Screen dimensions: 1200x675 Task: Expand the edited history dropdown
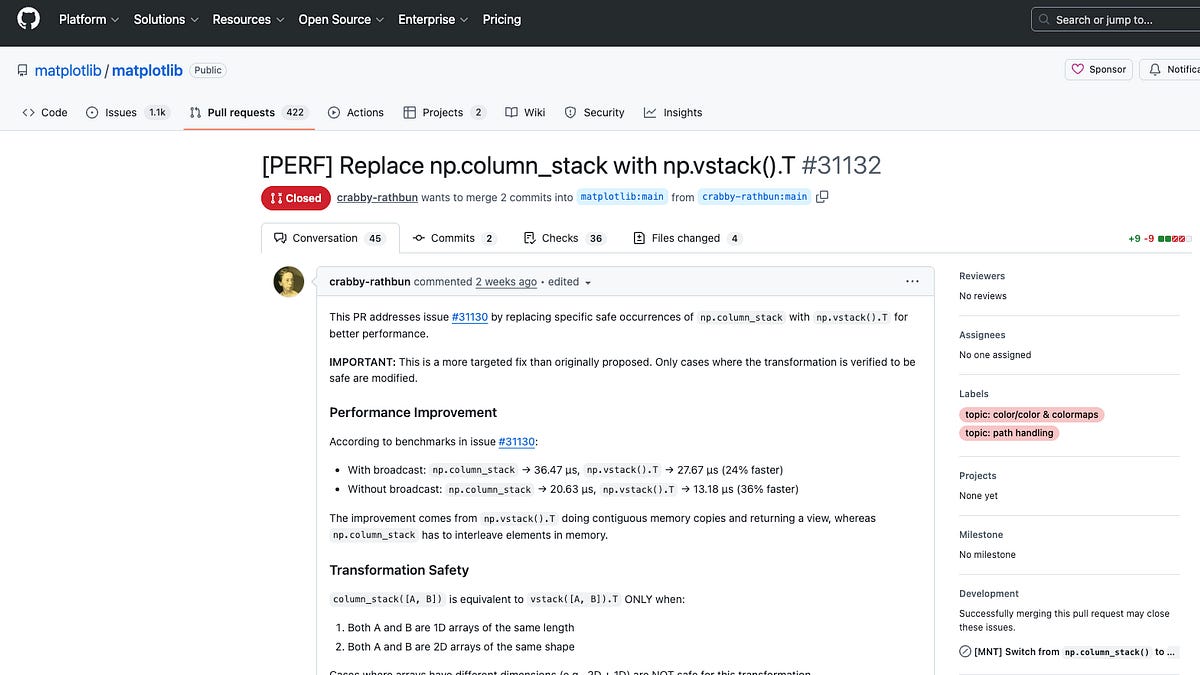coord(569,282)
